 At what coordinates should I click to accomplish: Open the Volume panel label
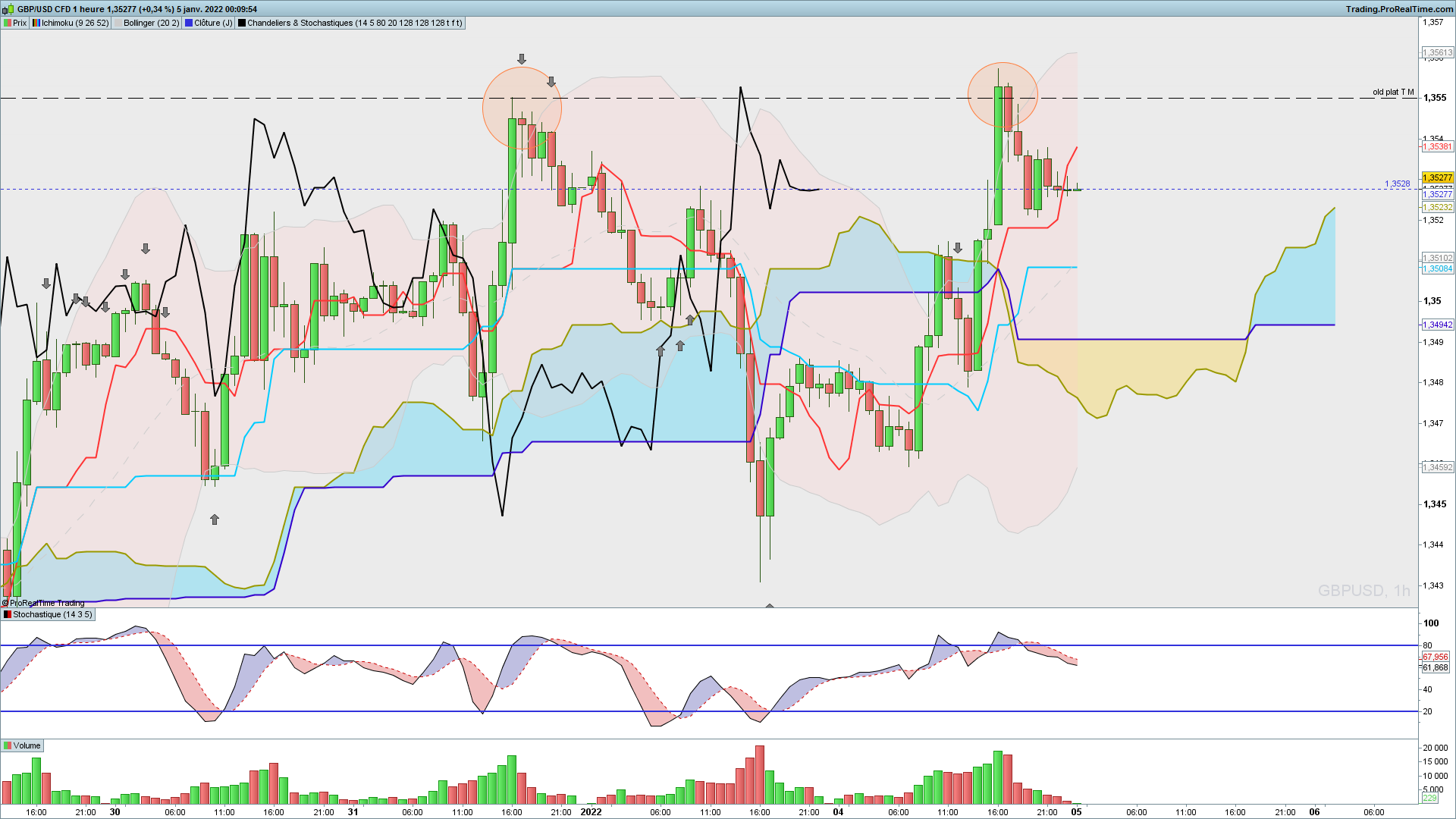(x=27, y=745)
